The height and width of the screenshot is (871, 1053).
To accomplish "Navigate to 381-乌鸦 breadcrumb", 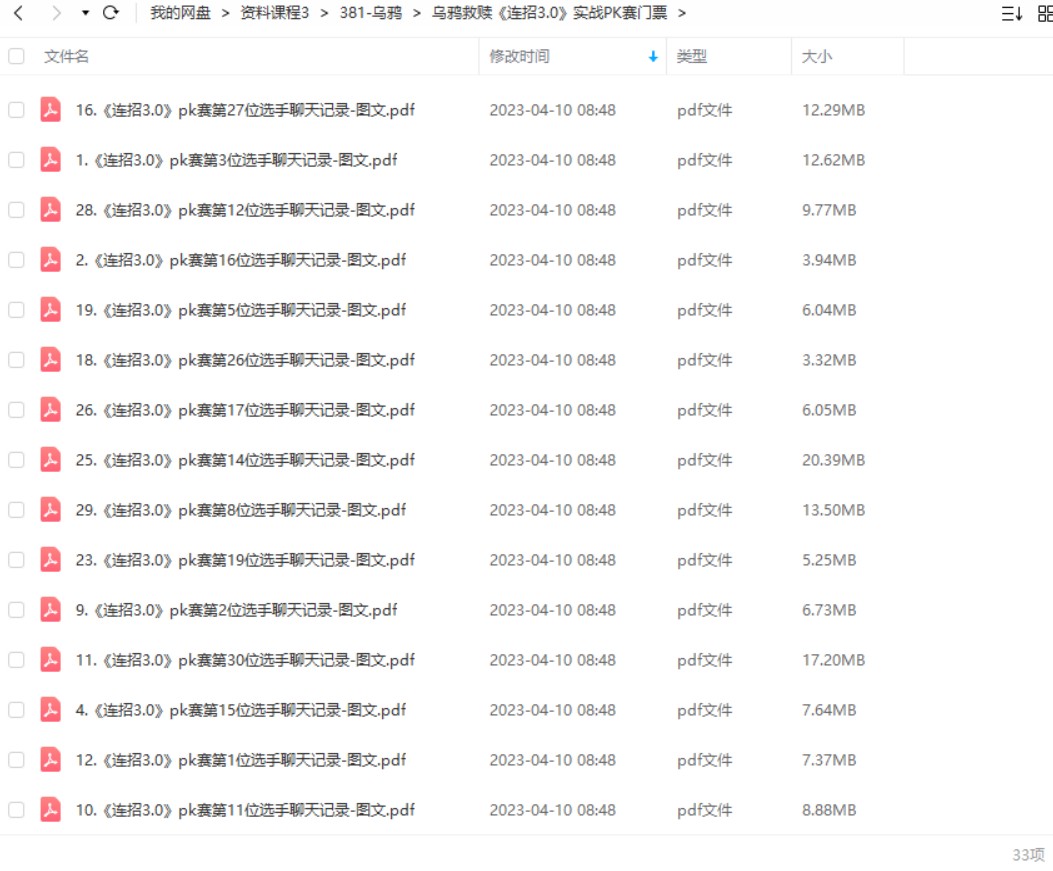I will (x=370, y=13).
